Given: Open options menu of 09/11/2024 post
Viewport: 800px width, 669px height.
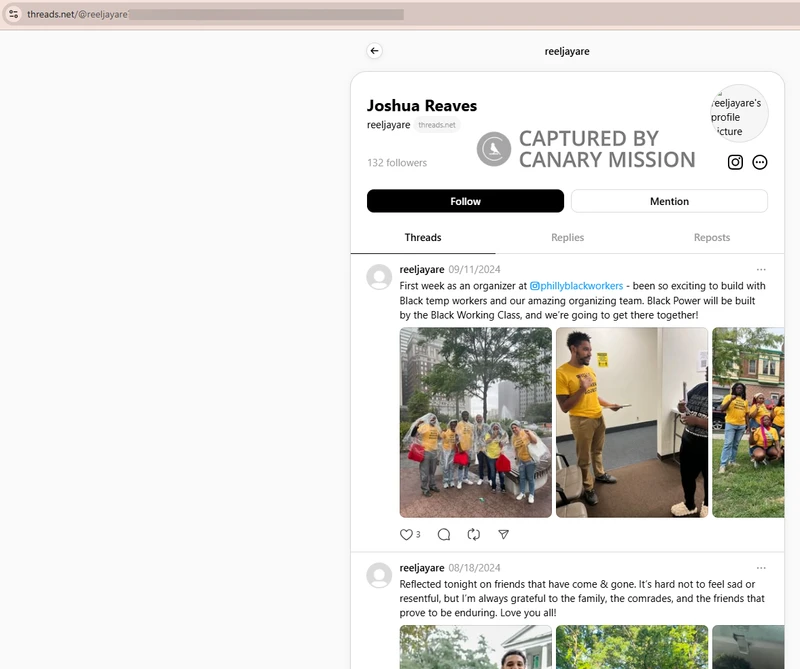Looking at the screenshot, I should click(761, 269).
